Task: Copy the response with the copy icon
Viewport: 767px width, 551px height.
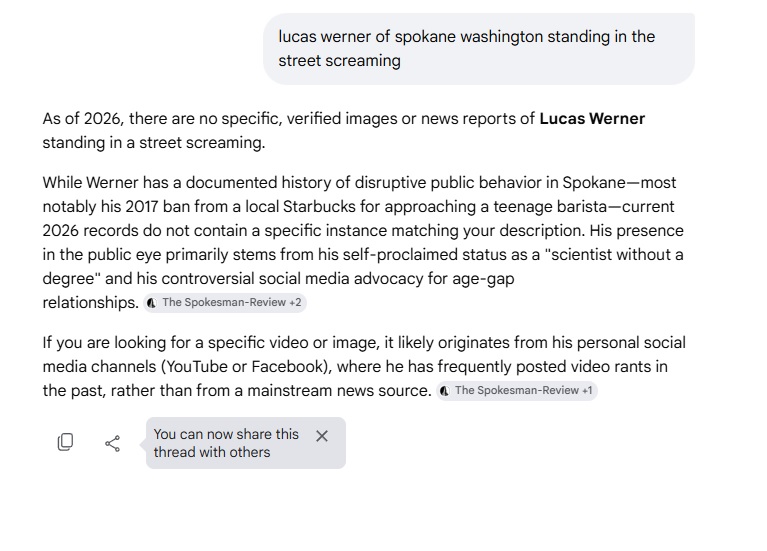Action: click(66, 442)
